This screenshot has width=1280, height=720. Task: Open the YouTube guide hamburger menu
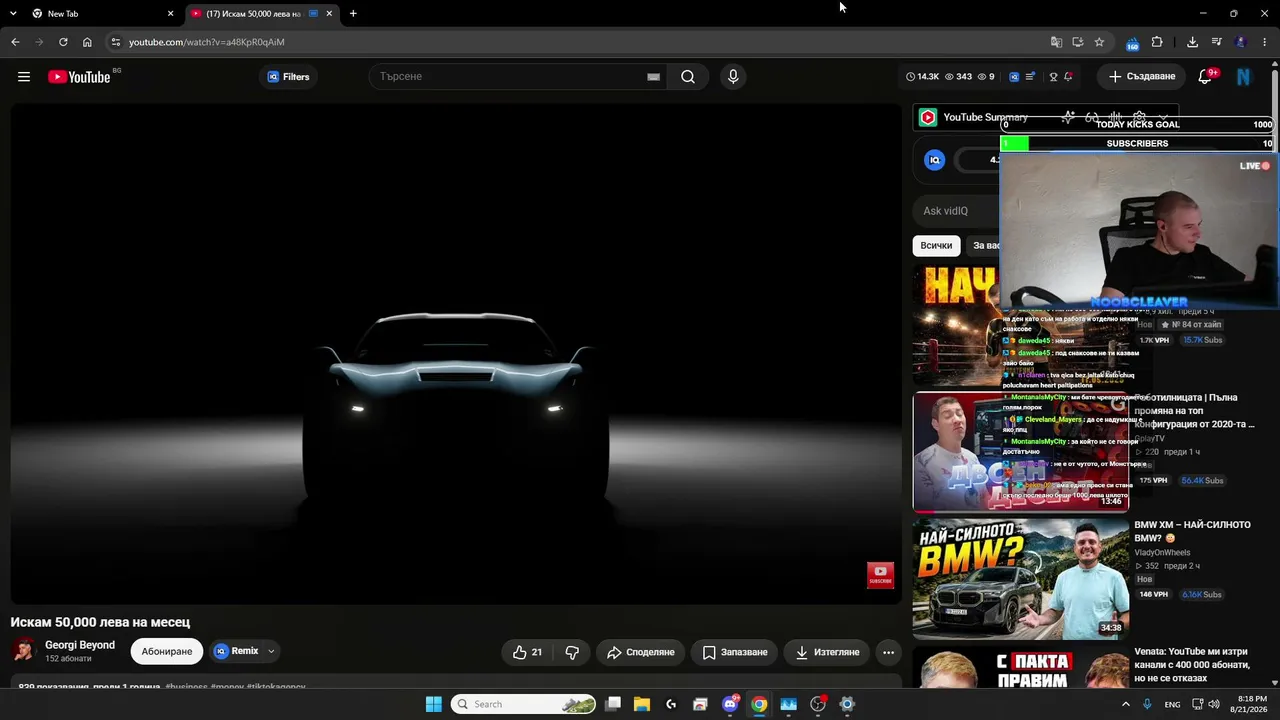[x=24, y=77]
